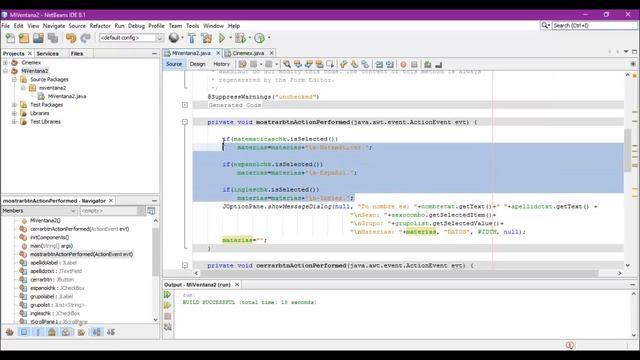The width and height of the screenshot is (640, 360).
Task: Switch to the Cinemex.java editor tab
Action: click(x=248, y=53)
